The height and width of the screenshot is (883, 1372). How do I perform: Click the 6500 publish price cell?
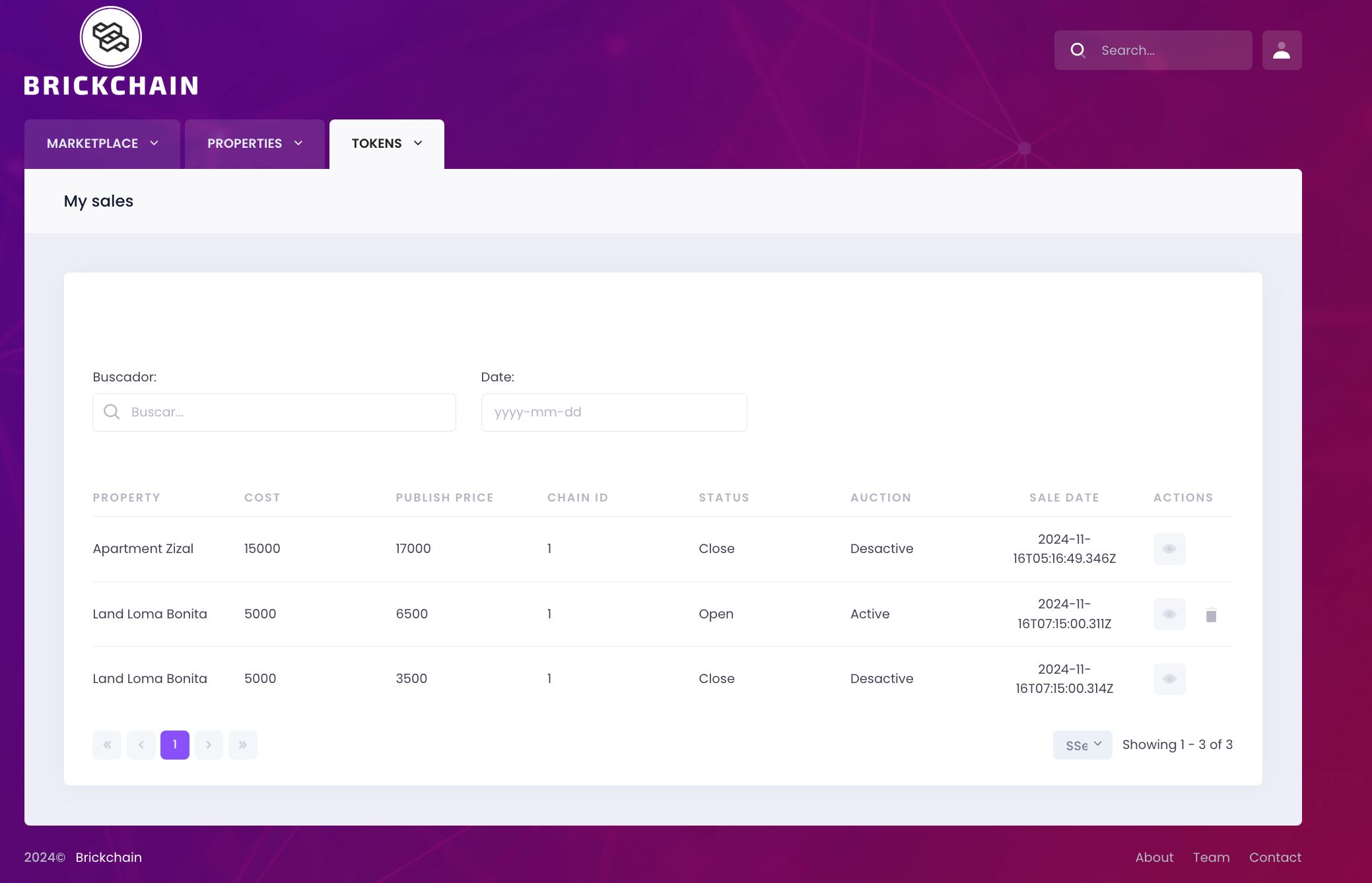(x=412, y=614)
